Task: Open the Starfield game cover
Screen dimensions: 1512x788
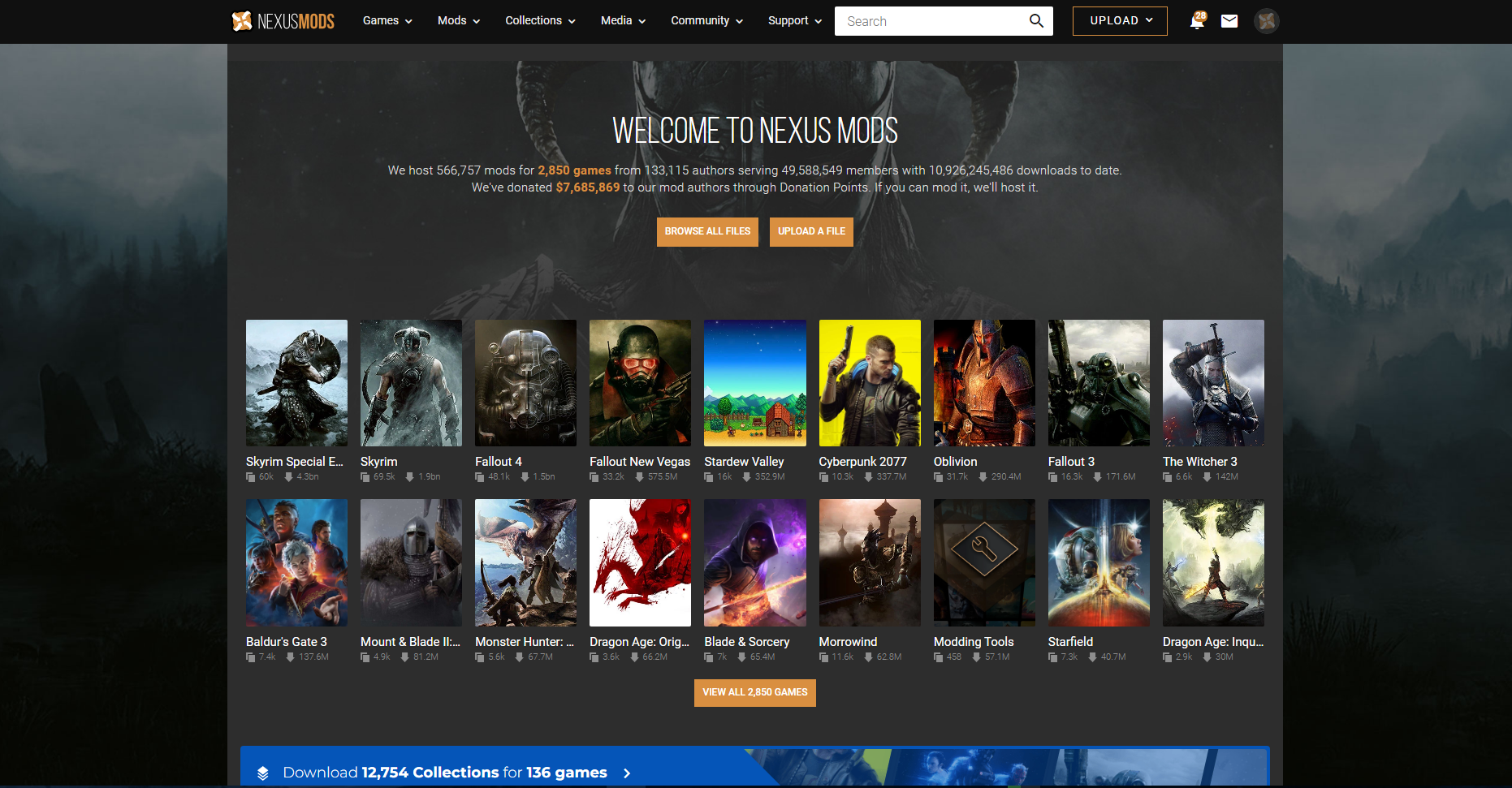Action: (1099, 562)
